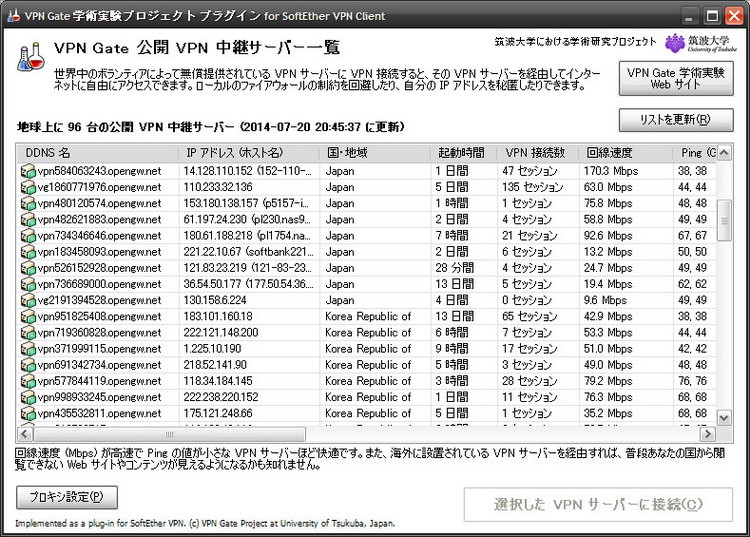Click the title bar application icon

point(13,15)
